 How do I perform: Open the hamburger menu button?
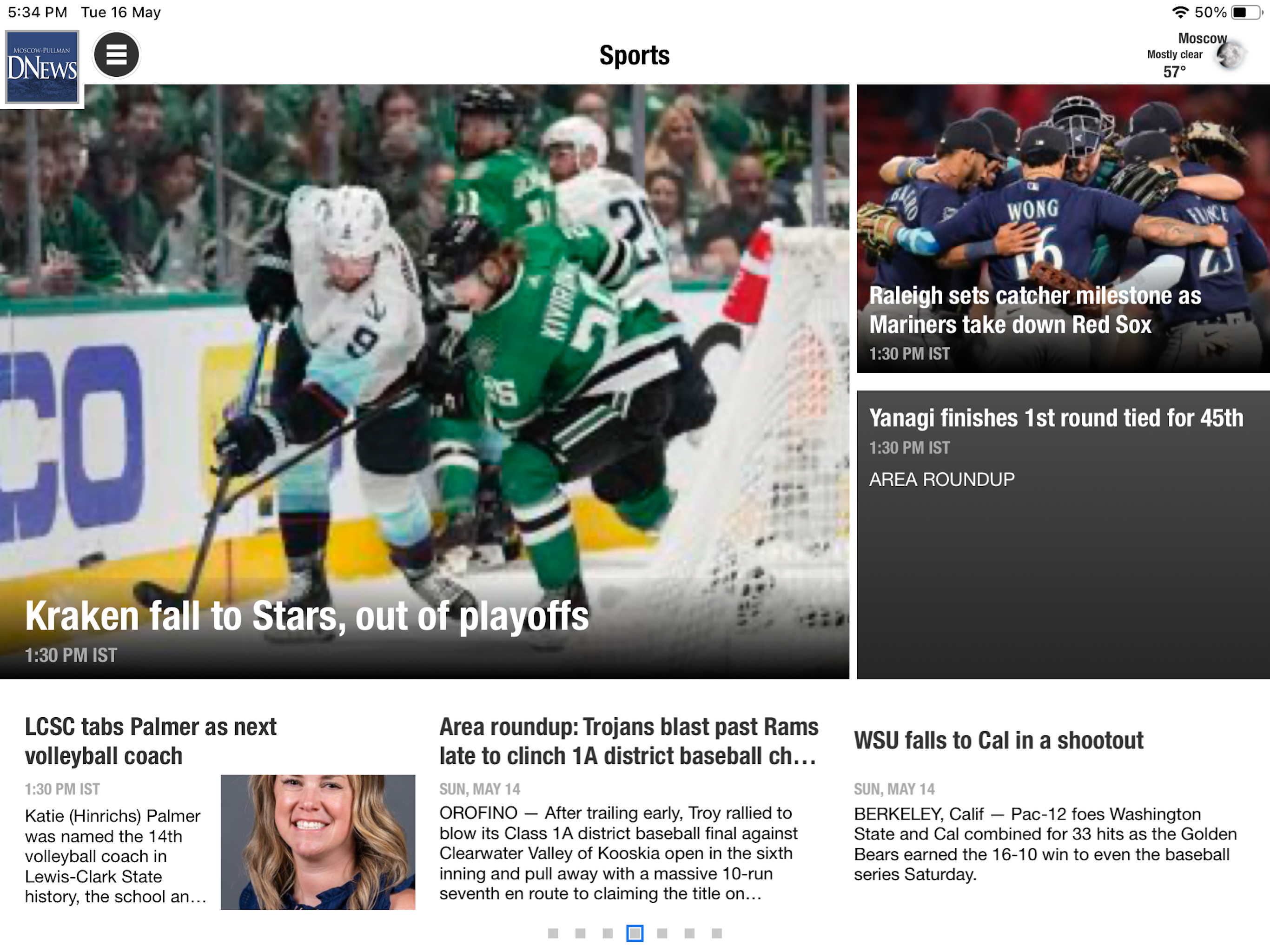tap(117, 55)
